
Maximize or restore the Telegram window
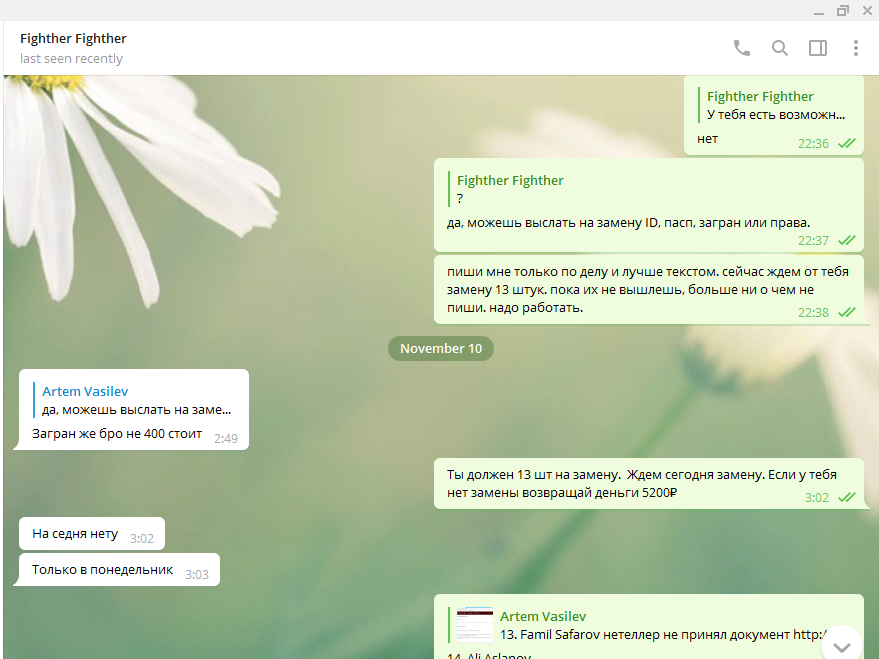coord(843,11)
